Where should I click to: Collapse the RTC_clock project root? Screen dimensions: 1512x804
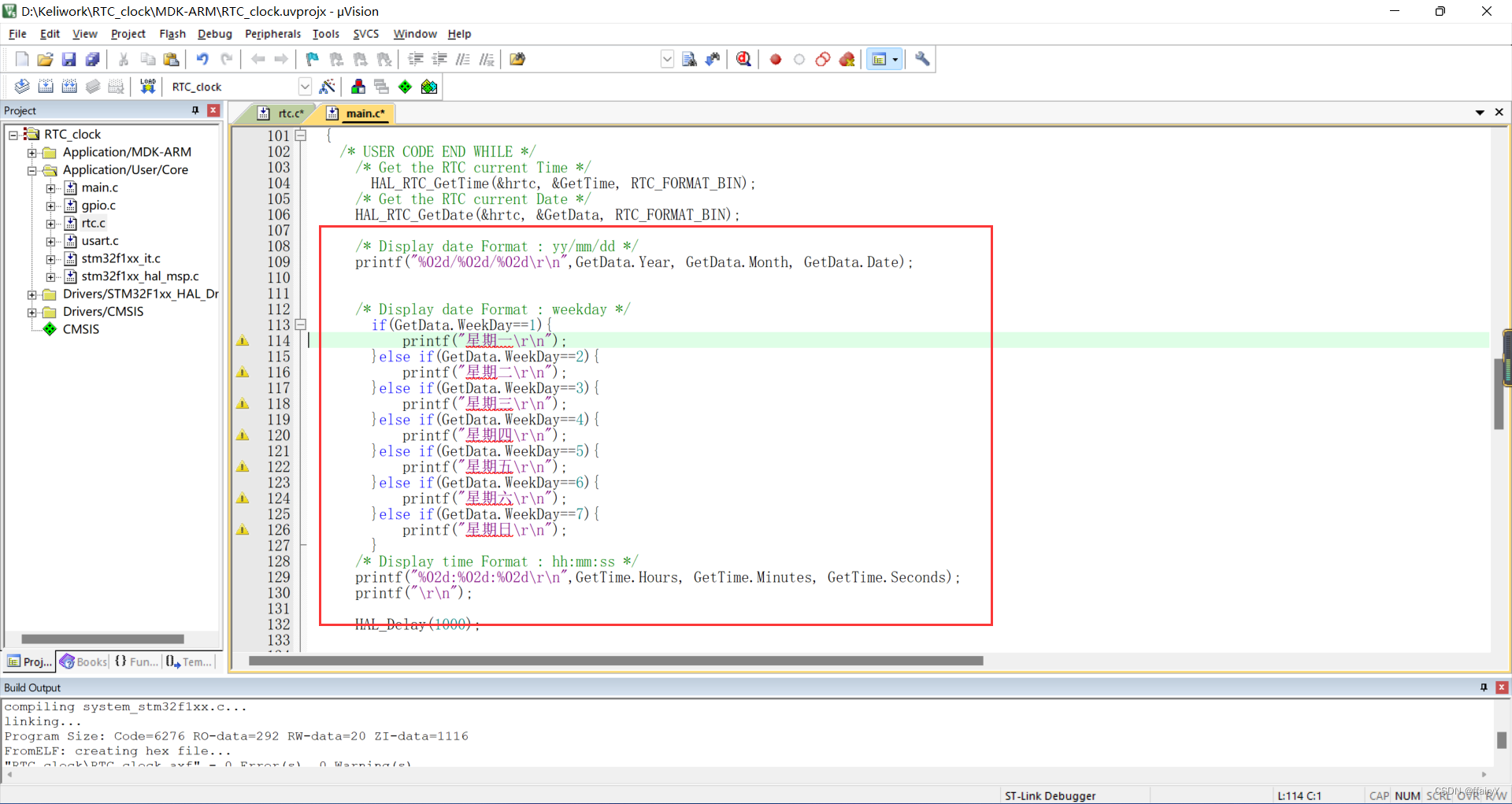pos(13,135)
